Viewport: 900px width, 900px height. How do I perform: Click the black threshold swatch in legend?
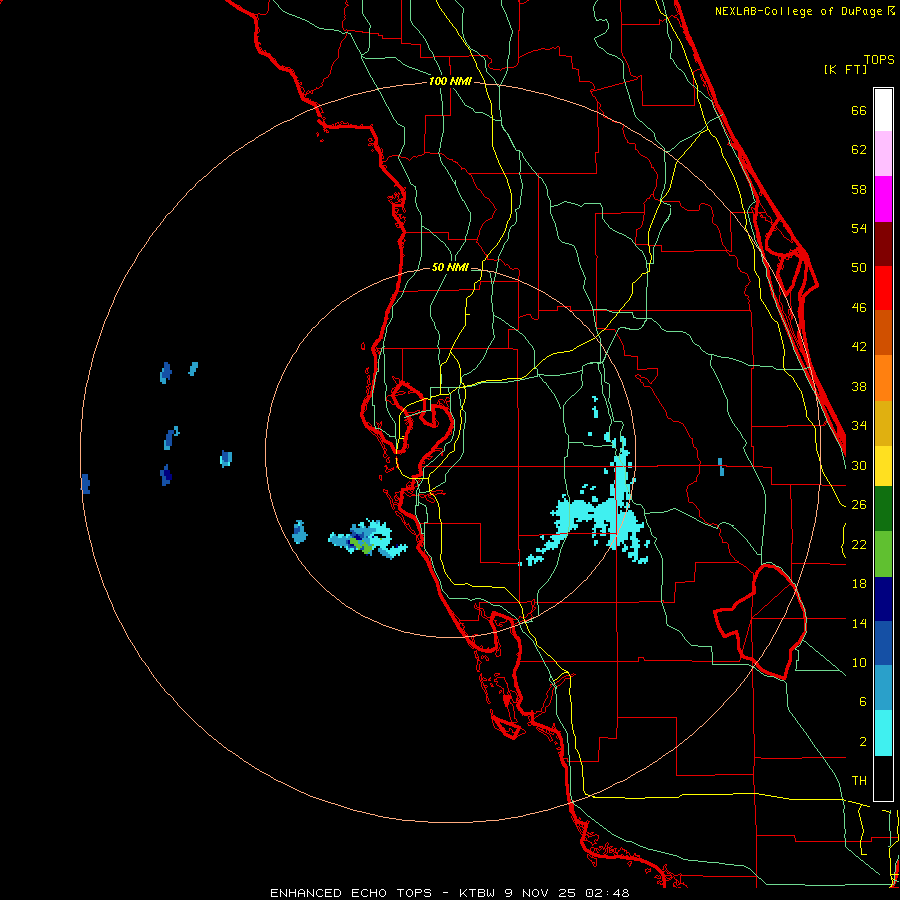(x=883, y=778)
